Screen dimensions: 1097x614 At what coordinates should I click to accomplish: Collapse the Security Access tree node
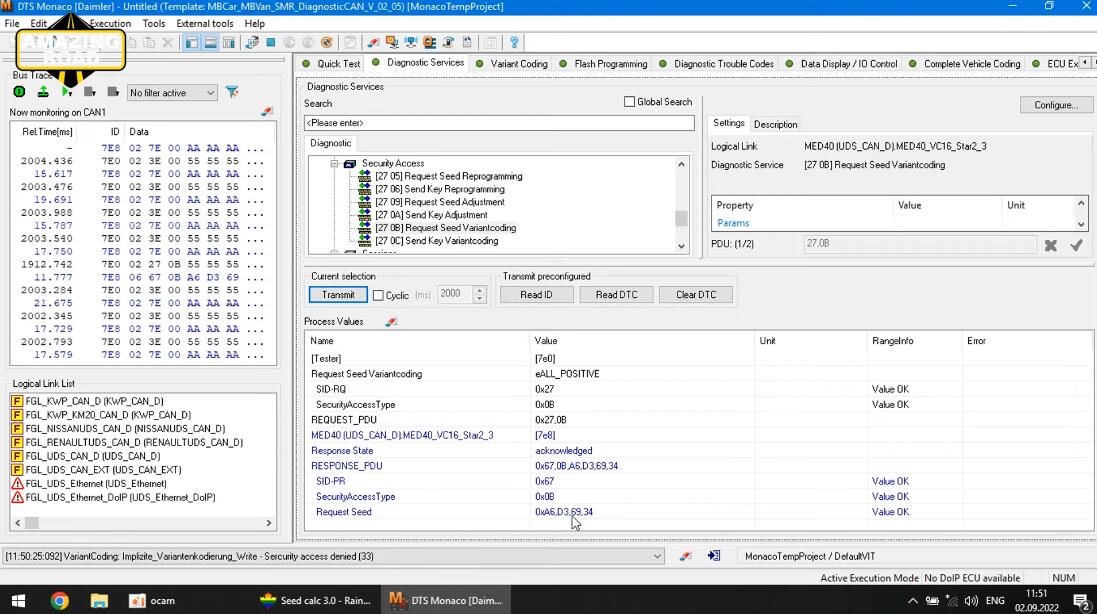click(x=334, y=164)
